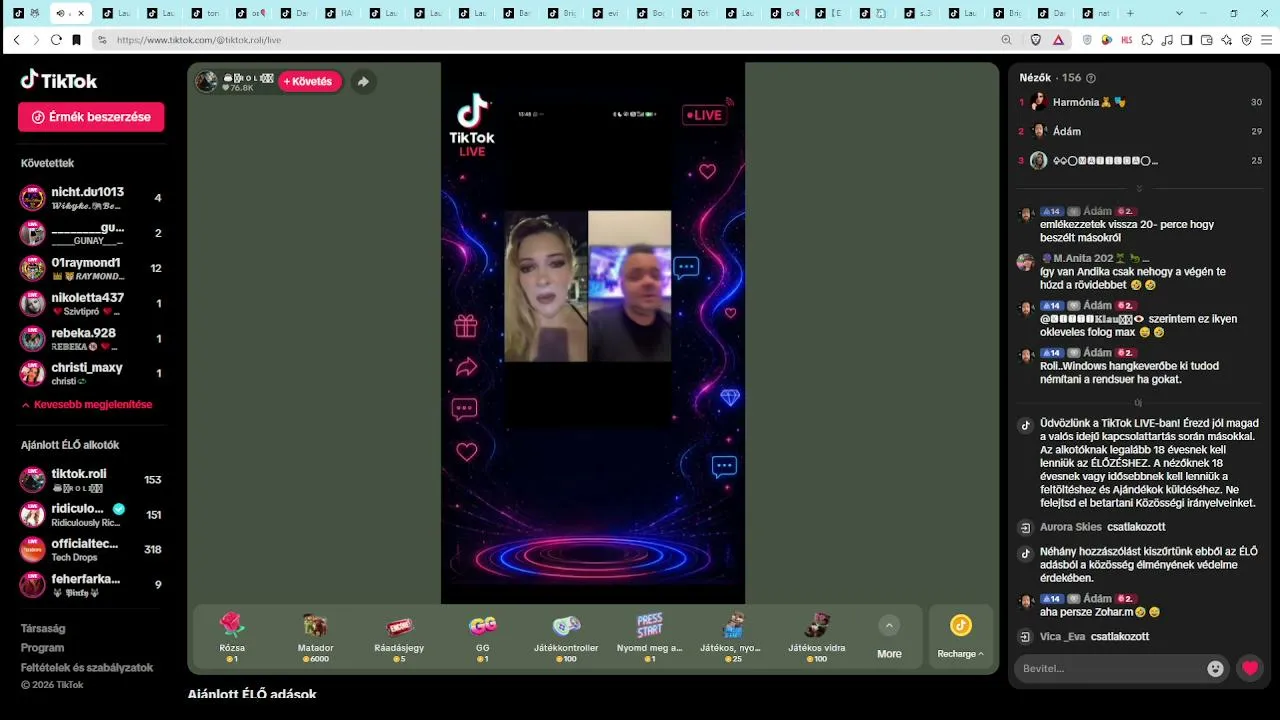Close the active browser tab
This screenshot has width=1280, height=720.
tap(81, 13)
